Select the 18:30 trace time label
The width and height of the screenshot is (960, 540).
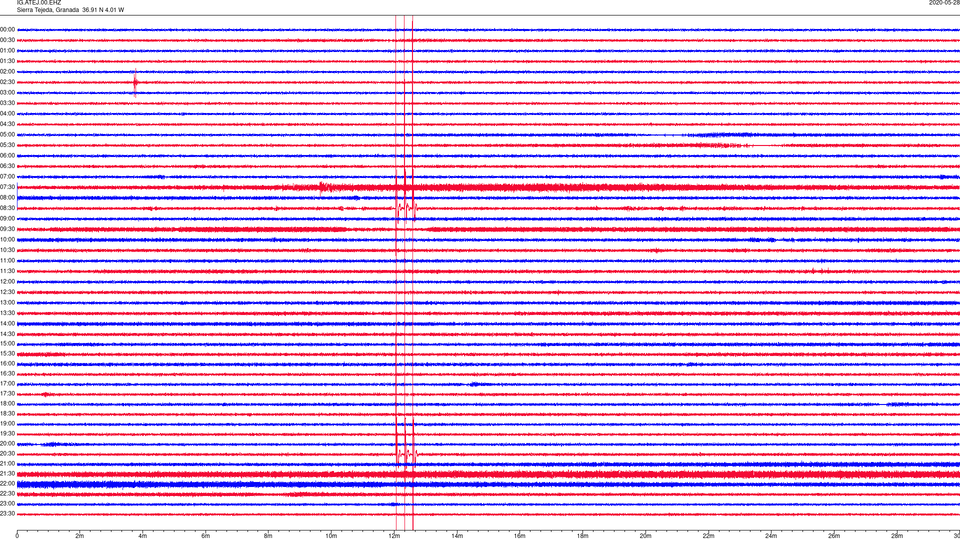click(x=7, y=414)
